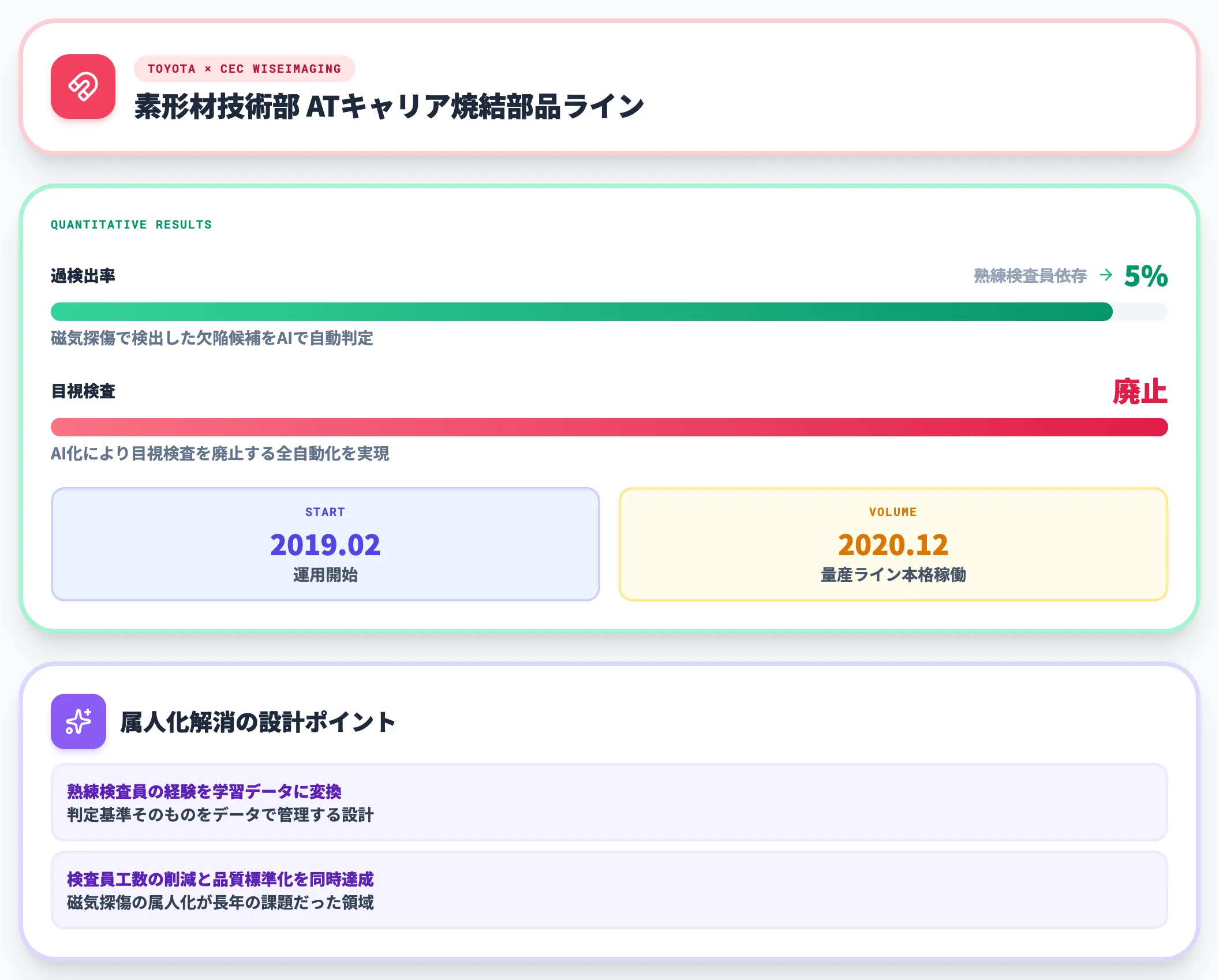The height and width of the screenshot is (980, 1219).
Task: Open 熟練検査員の経験を学習データに変換 item
Action: point(609,802)
